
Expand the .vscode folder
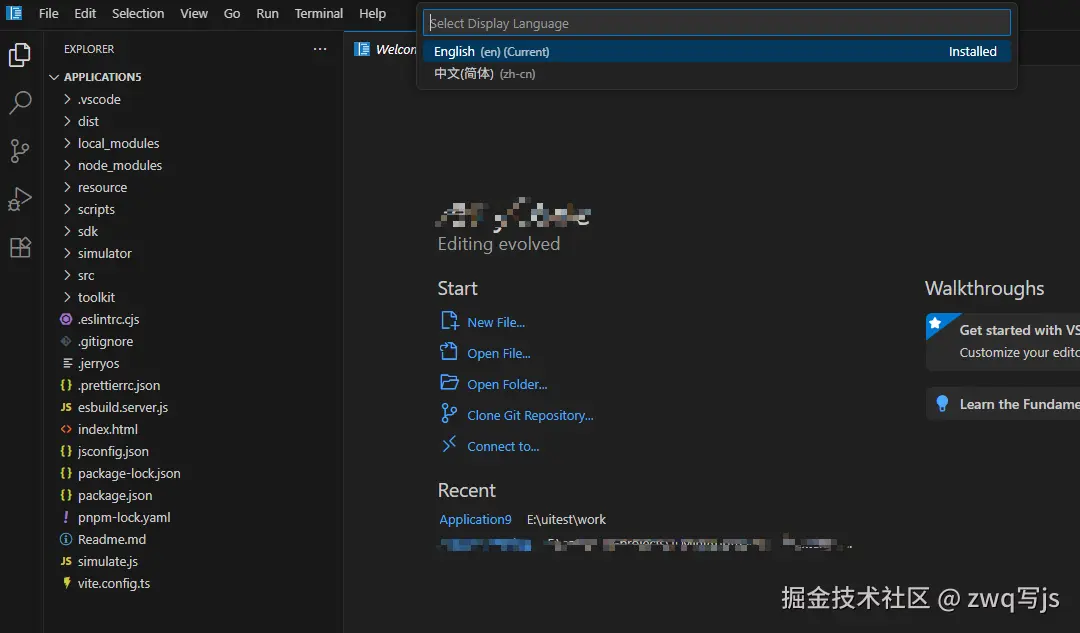[67, 99]
